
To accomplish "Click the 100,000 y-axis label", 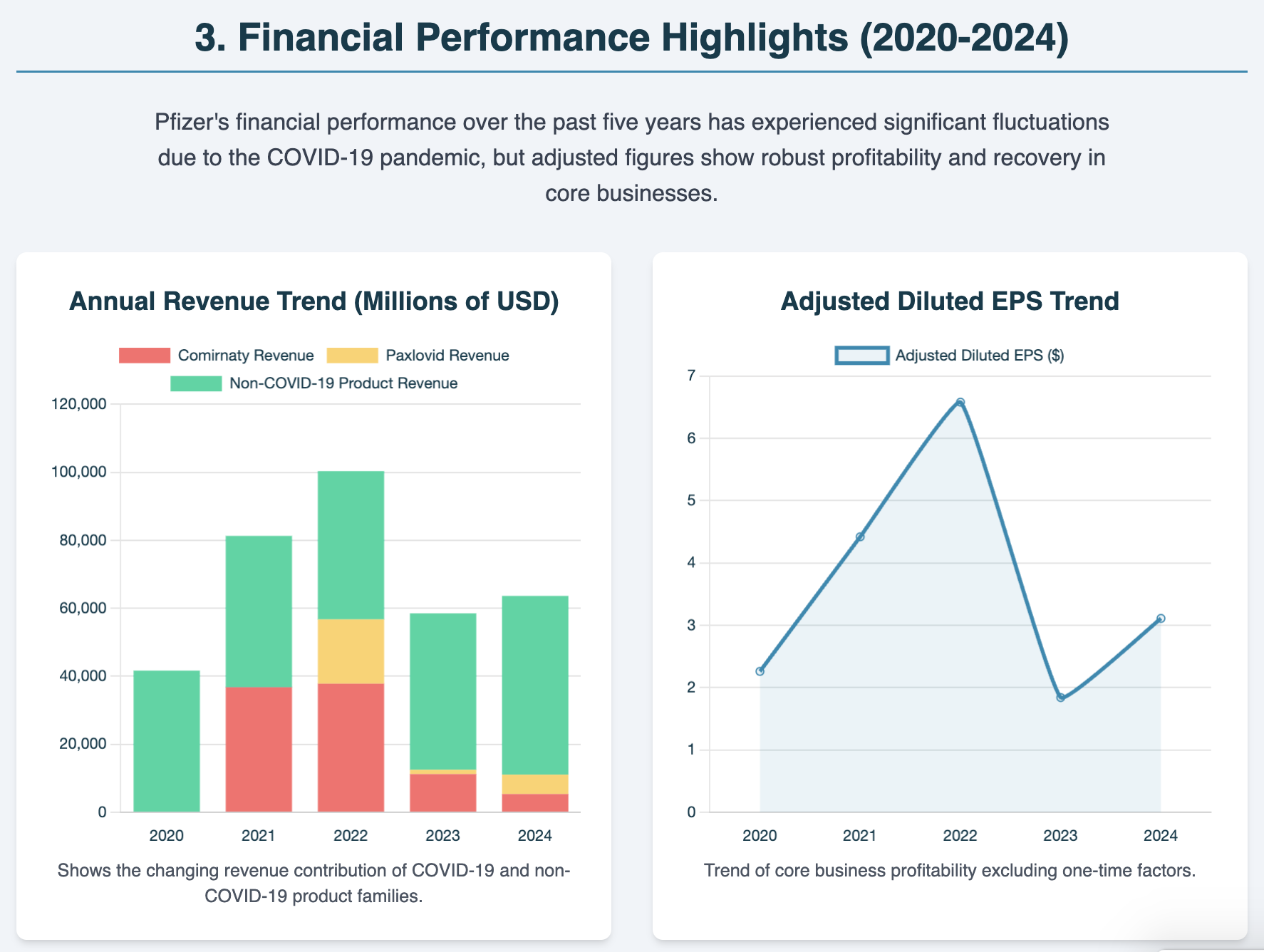I will [x=79, y=472].
